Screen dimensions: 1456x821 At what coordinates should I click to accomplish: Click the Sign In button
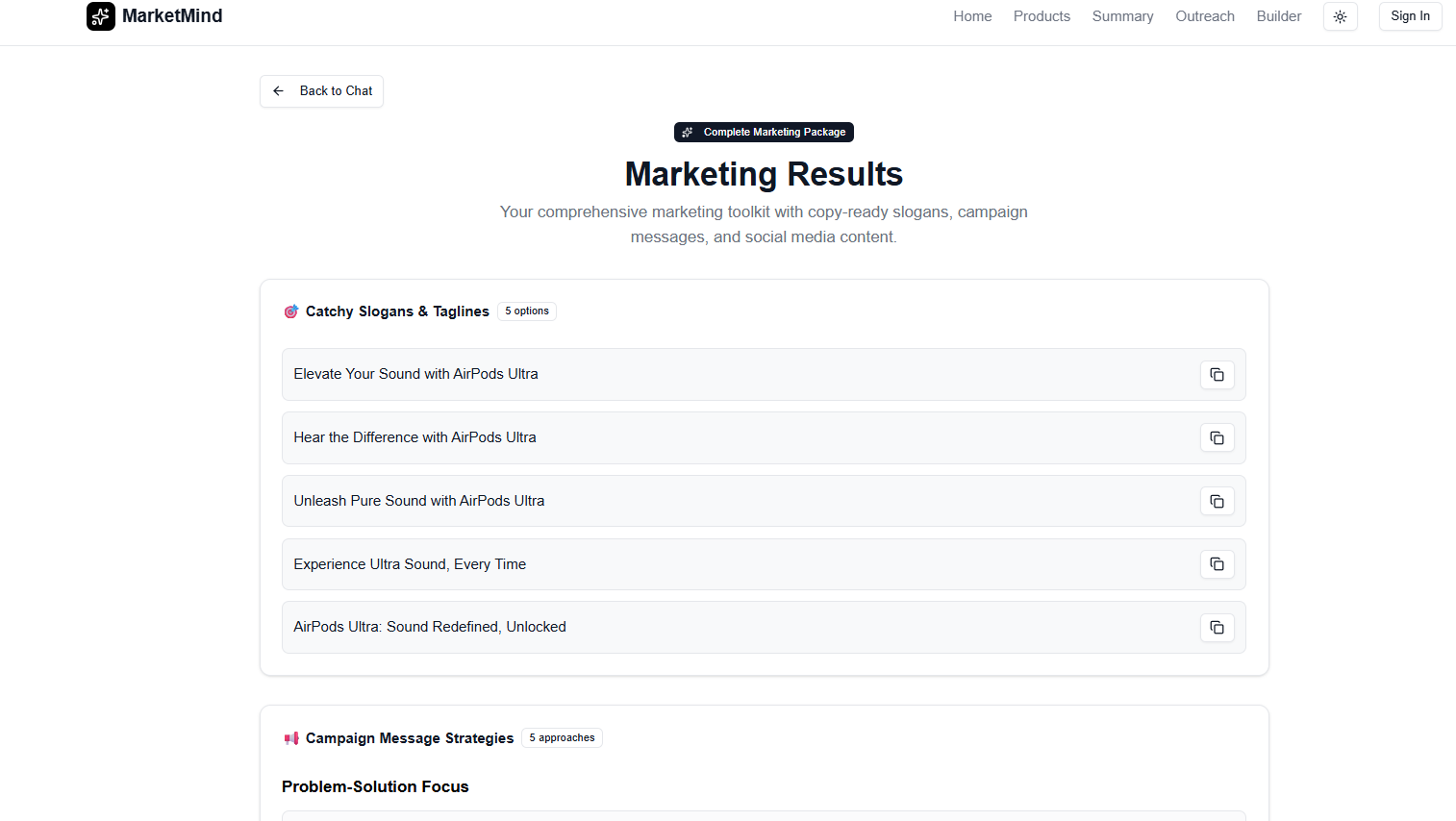(x=1409, y=16)
